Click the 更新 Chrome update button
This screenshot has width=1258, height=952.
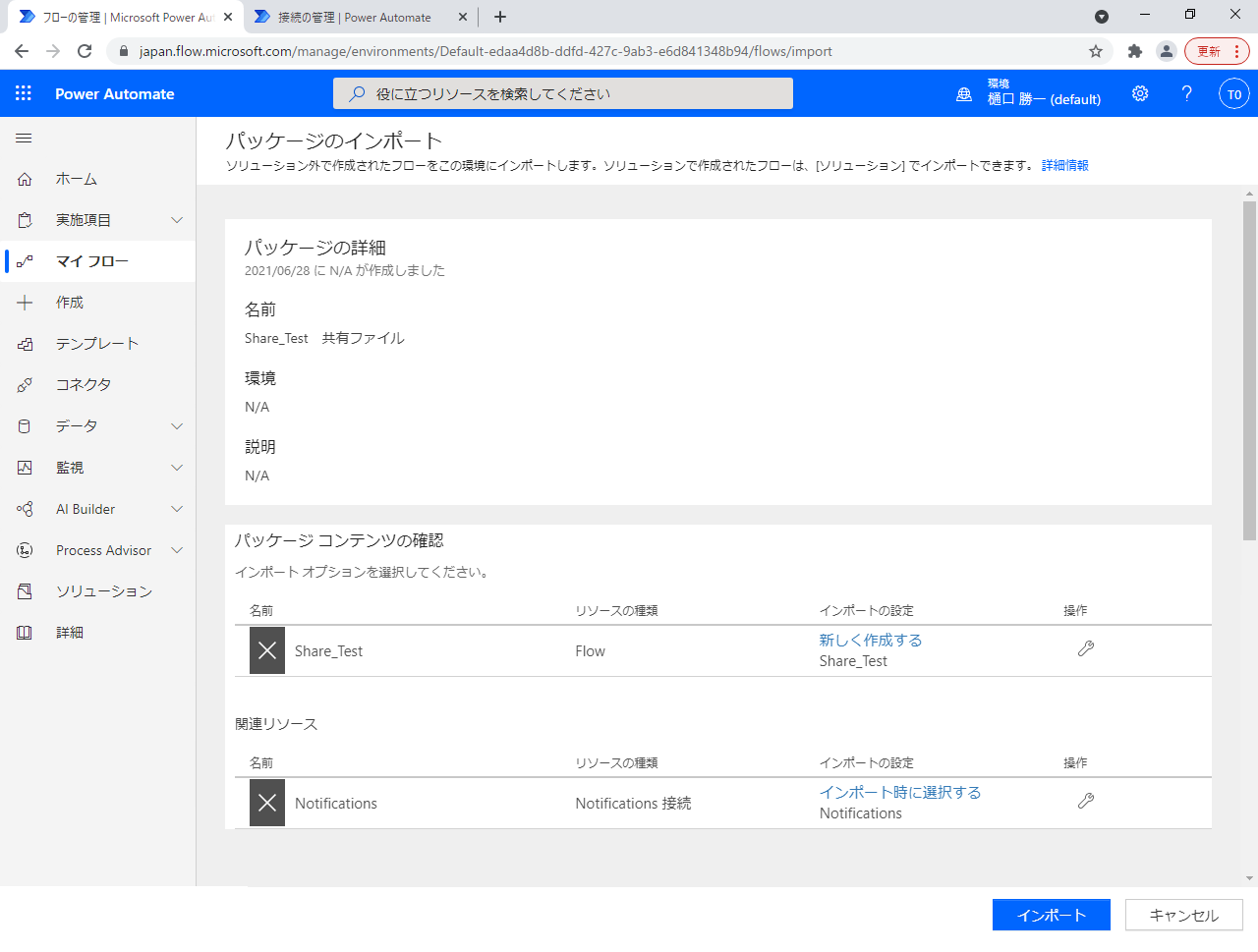point(1218,51)
